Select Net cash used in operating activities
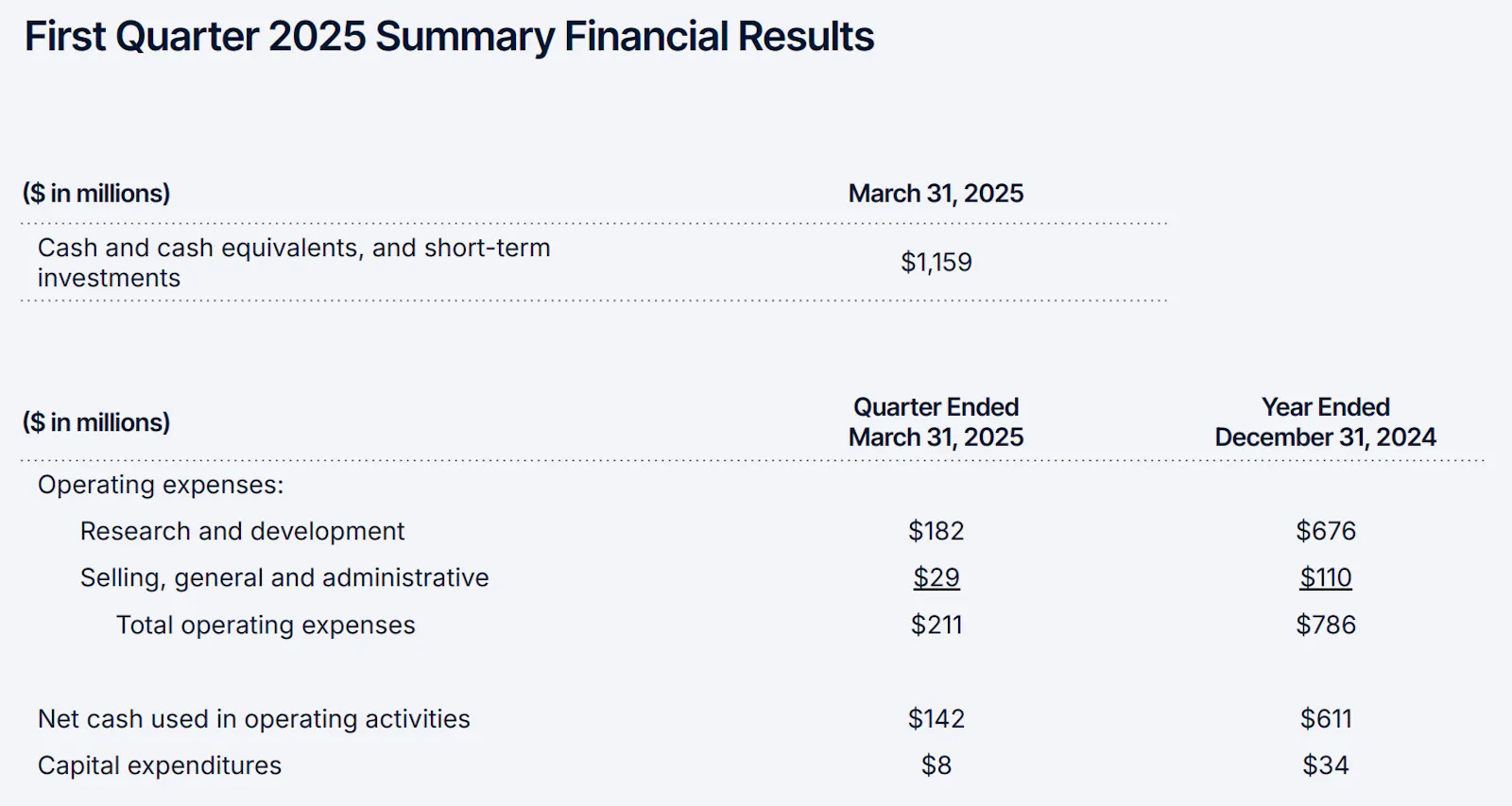 [x=254, y=719]
